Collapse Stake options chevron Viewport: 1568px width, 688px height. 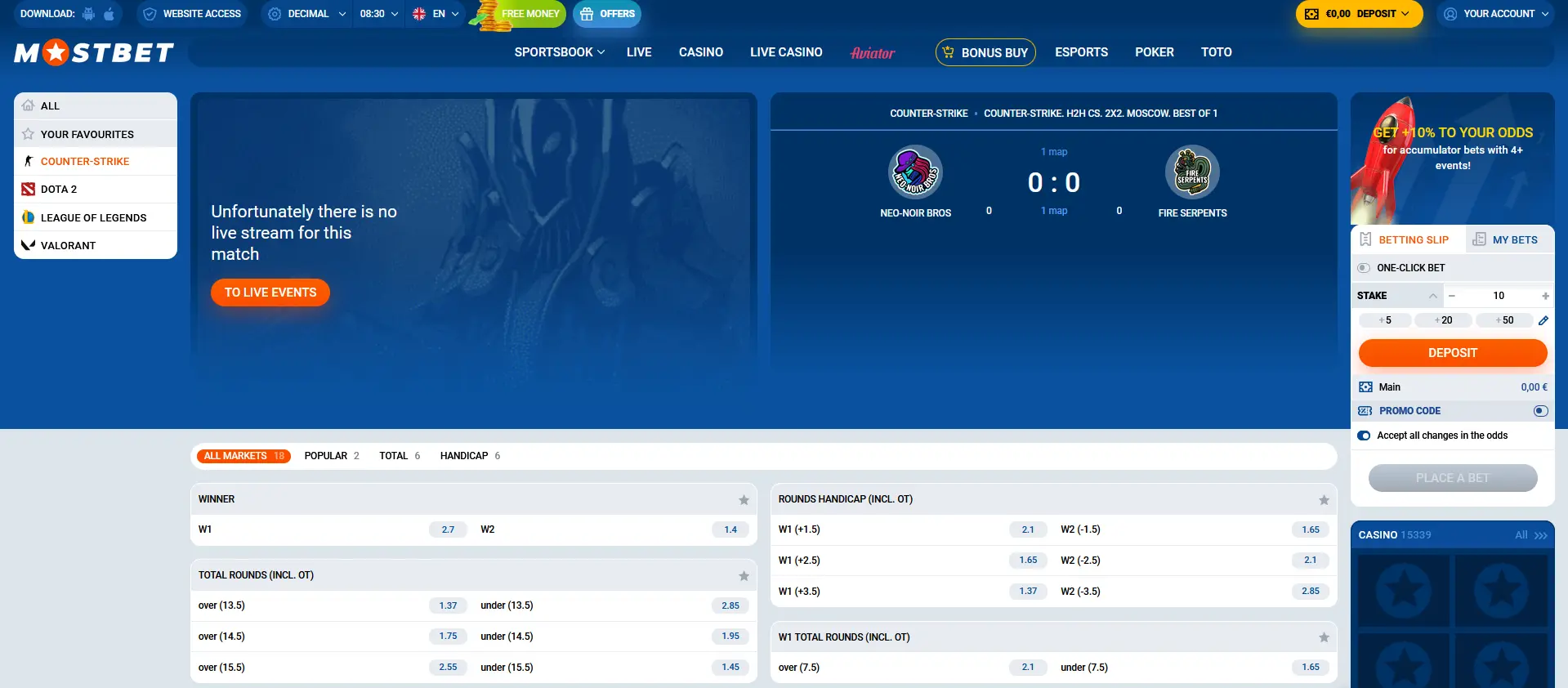1433,296
